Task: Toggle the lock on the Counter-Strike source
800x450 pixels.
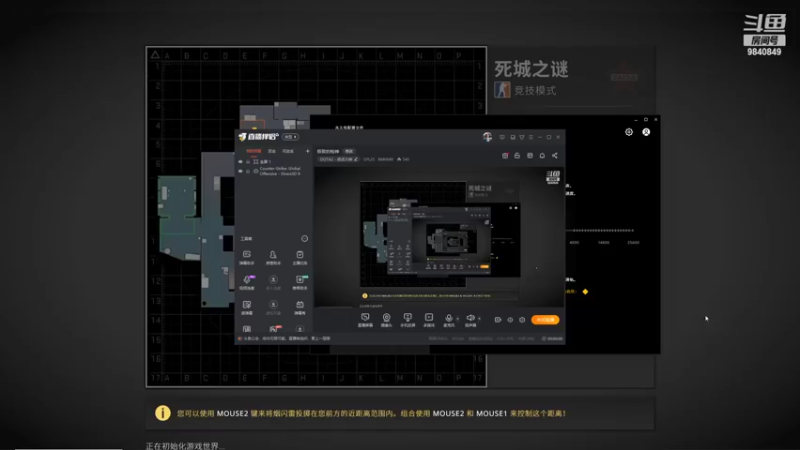Action: [x=248, y=171]
